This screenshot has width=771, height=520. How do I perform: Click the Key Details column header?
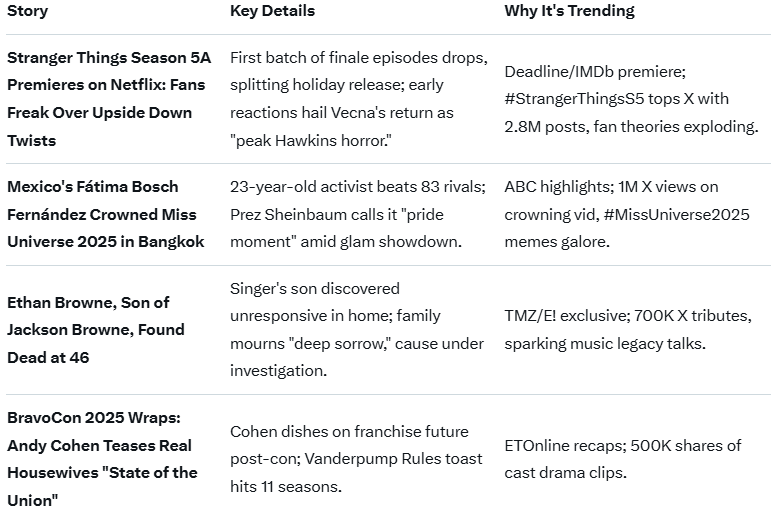tap(272, 11)
